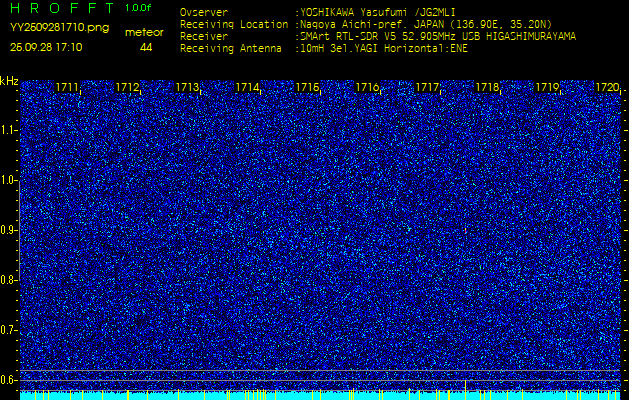Image resolution: width=629 pixels, height=400 pixels.
Task: Click the cyan signal level bar at bottom
Action: [320, 395]
